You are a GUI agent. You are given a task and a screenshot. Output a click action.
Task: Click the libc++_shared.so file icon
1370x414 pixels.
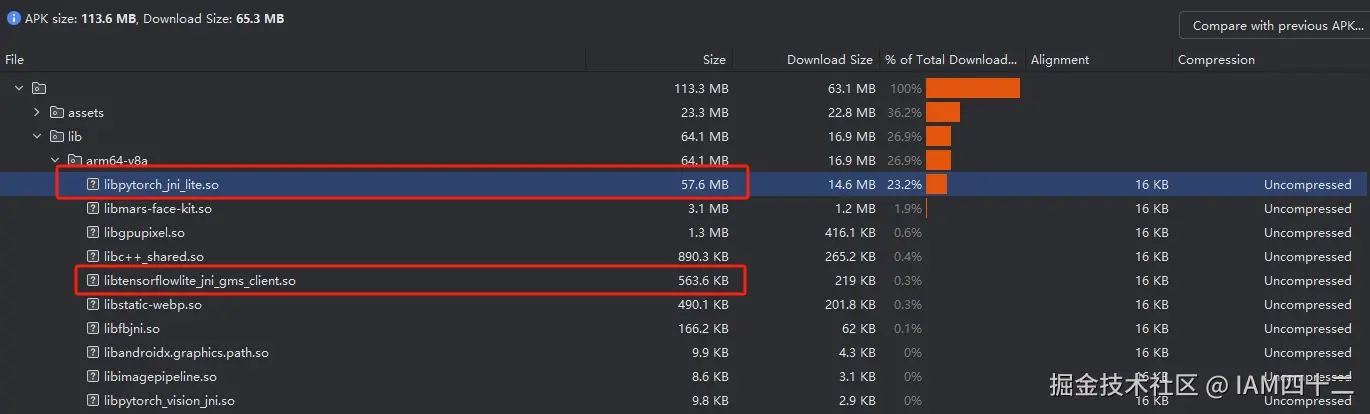(93, 257)
